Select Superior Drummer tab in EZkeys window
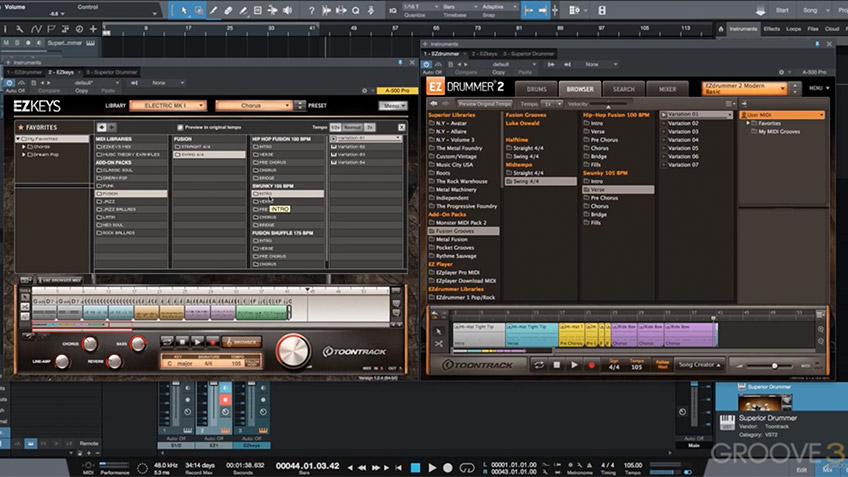Viewport: 848px width, 477px height. click(x=112, y=72)
